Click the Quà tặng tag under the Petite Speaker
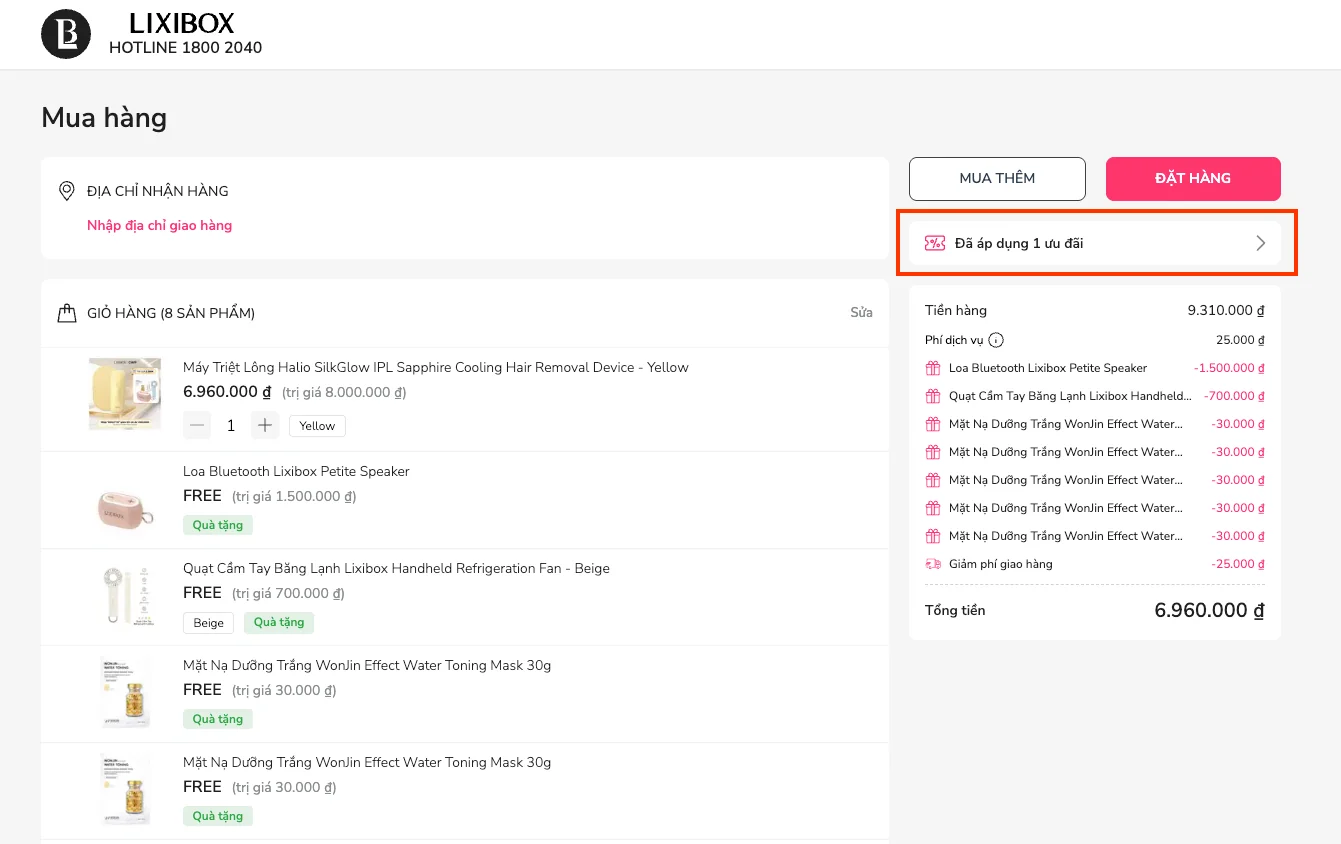The height and width of the screenshot is (844, 1341). click(x=218, y=525)
